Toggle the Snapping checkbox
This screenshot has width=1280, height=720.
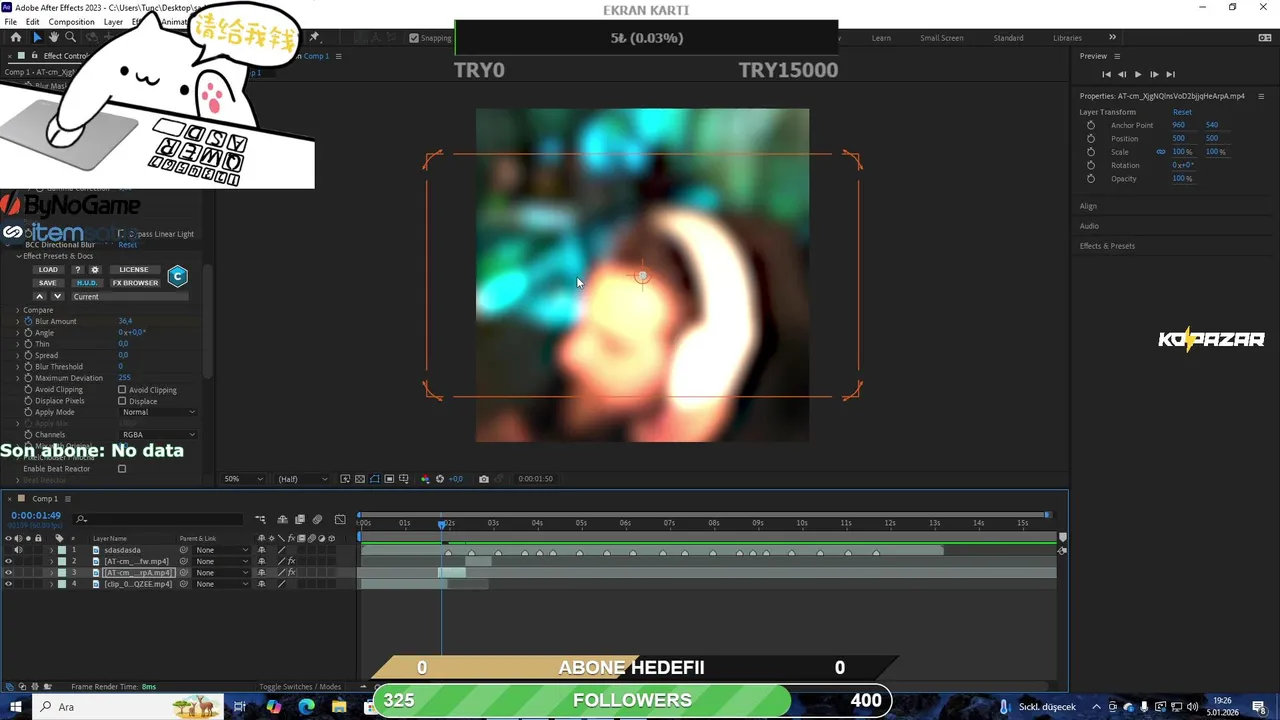point(414,38)
